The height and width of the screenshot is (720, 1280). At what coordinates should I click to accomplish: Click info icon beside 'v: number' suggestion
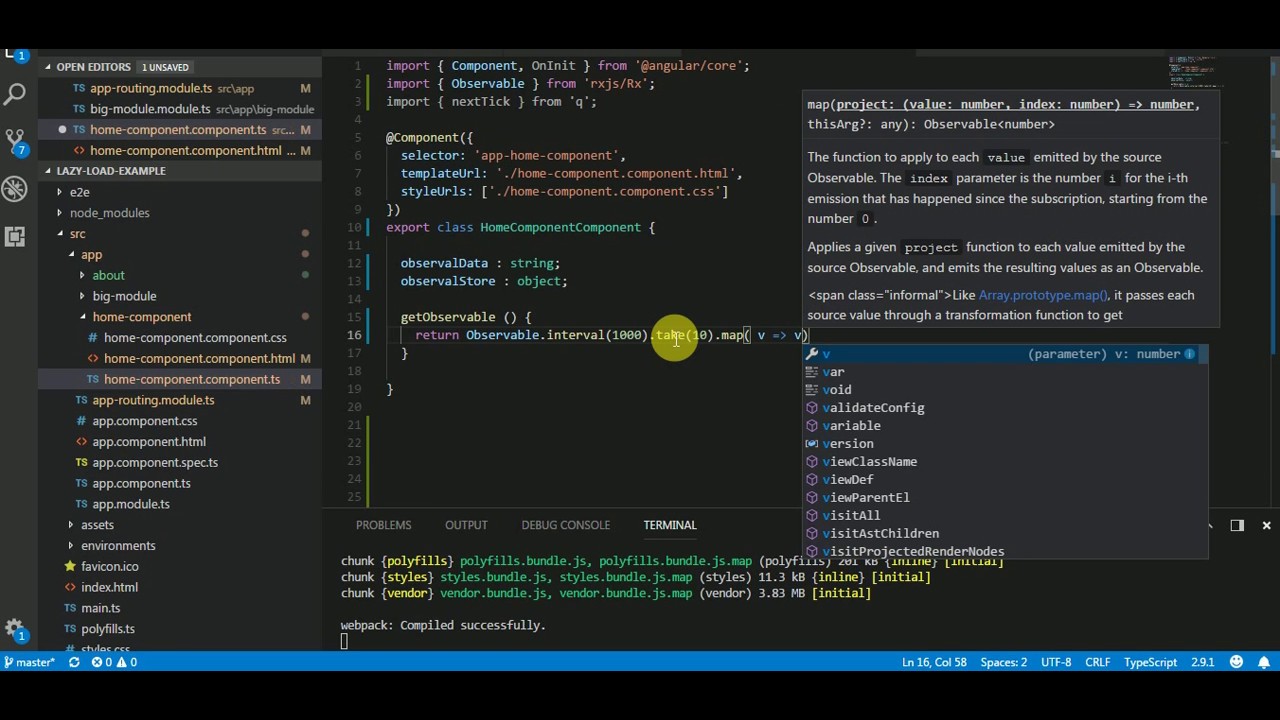coord(1189,354)
